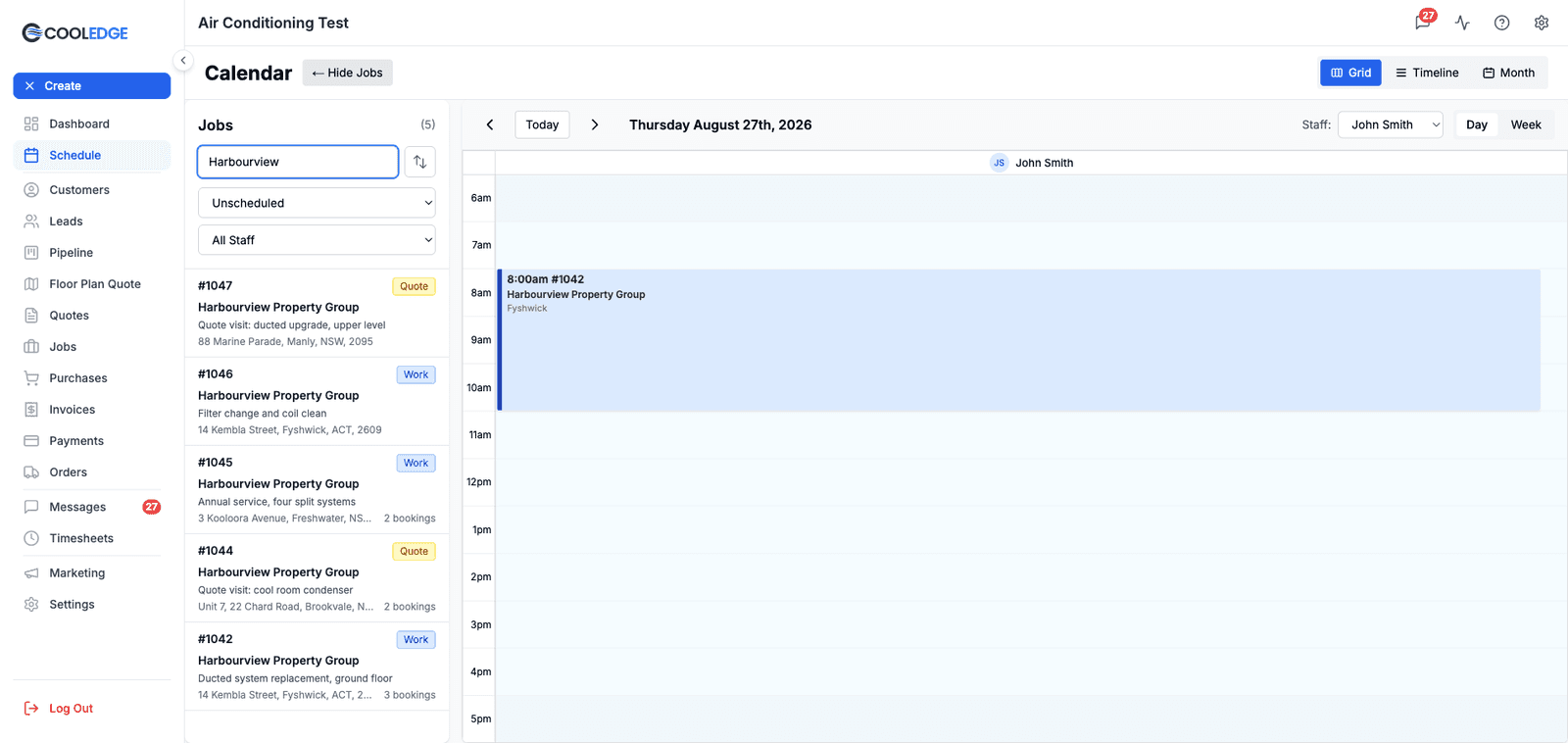Select job #1044 cool room condenser card
This screenshot has height=743, width=1568.
317,578
